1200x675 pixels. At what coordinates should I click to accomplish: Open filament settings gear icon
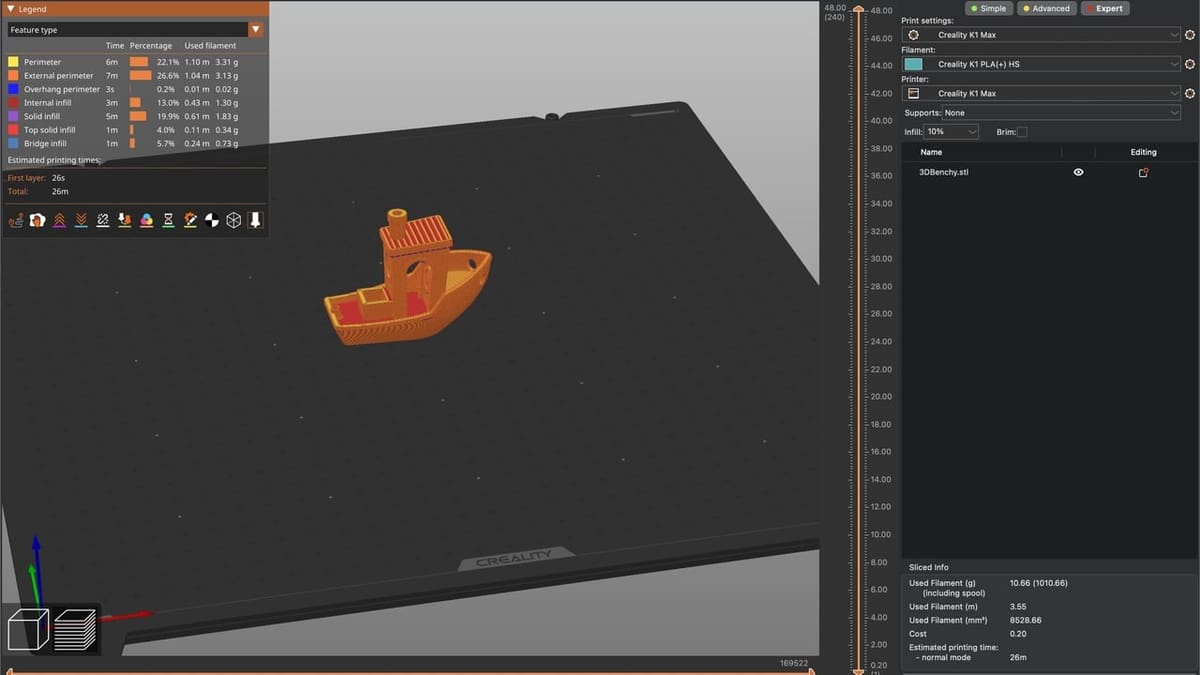[1190, 64]
